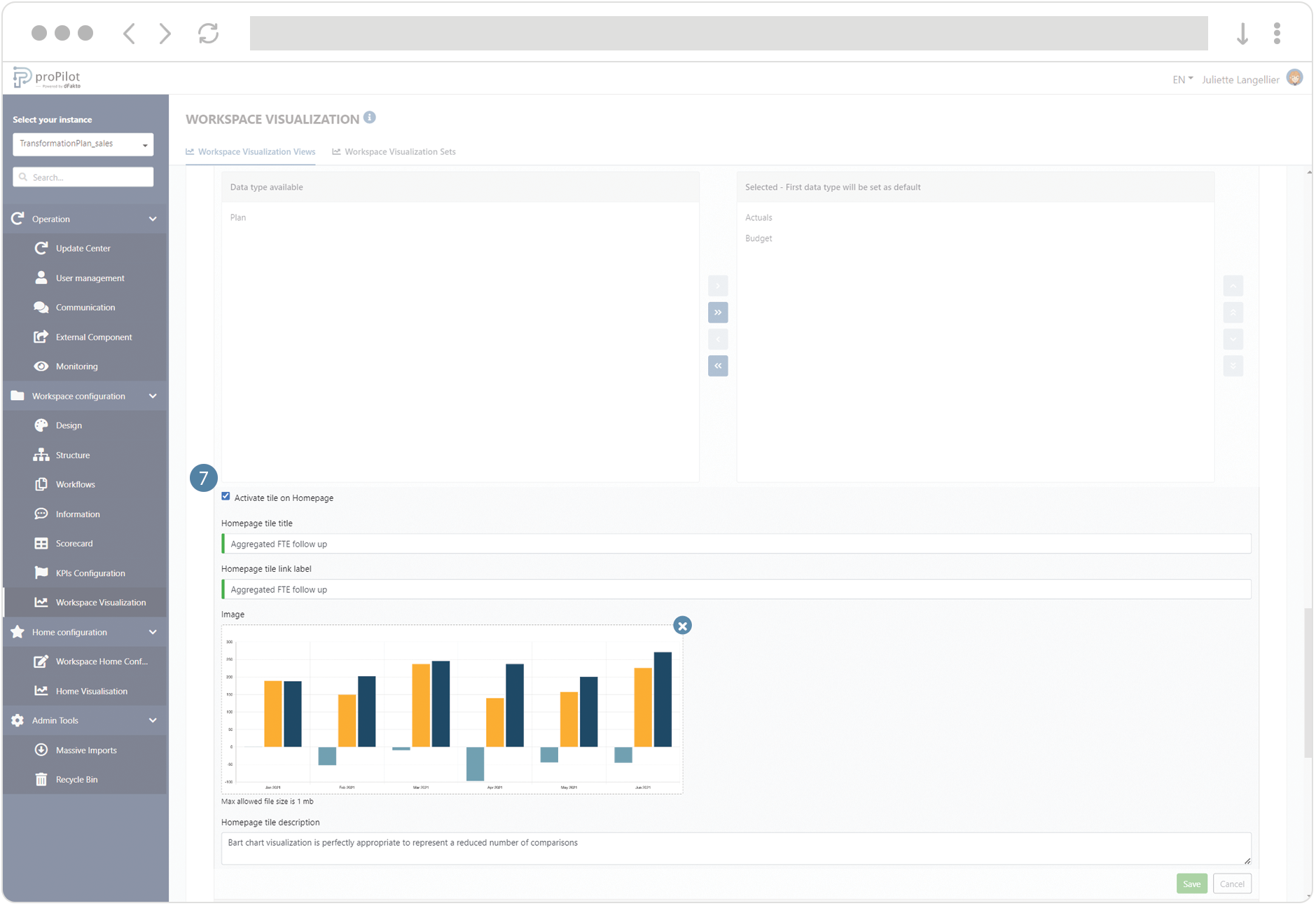The image size is (1316, 906).
Task: Uncheck Activate tile on Homepage
Action: pos(226,496)
